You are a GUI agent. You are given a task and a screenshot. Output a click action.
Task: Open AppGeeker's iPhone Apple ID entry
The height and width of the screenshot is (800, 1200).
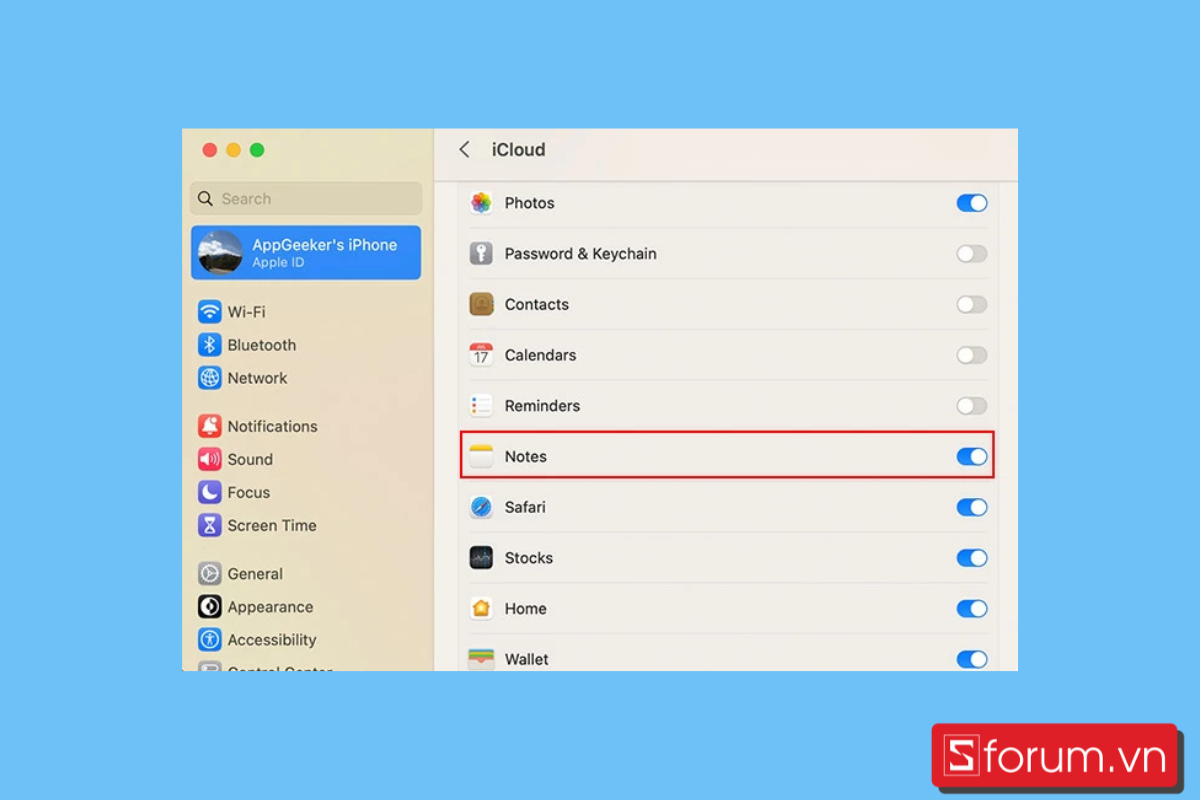[x=306, y=252]
